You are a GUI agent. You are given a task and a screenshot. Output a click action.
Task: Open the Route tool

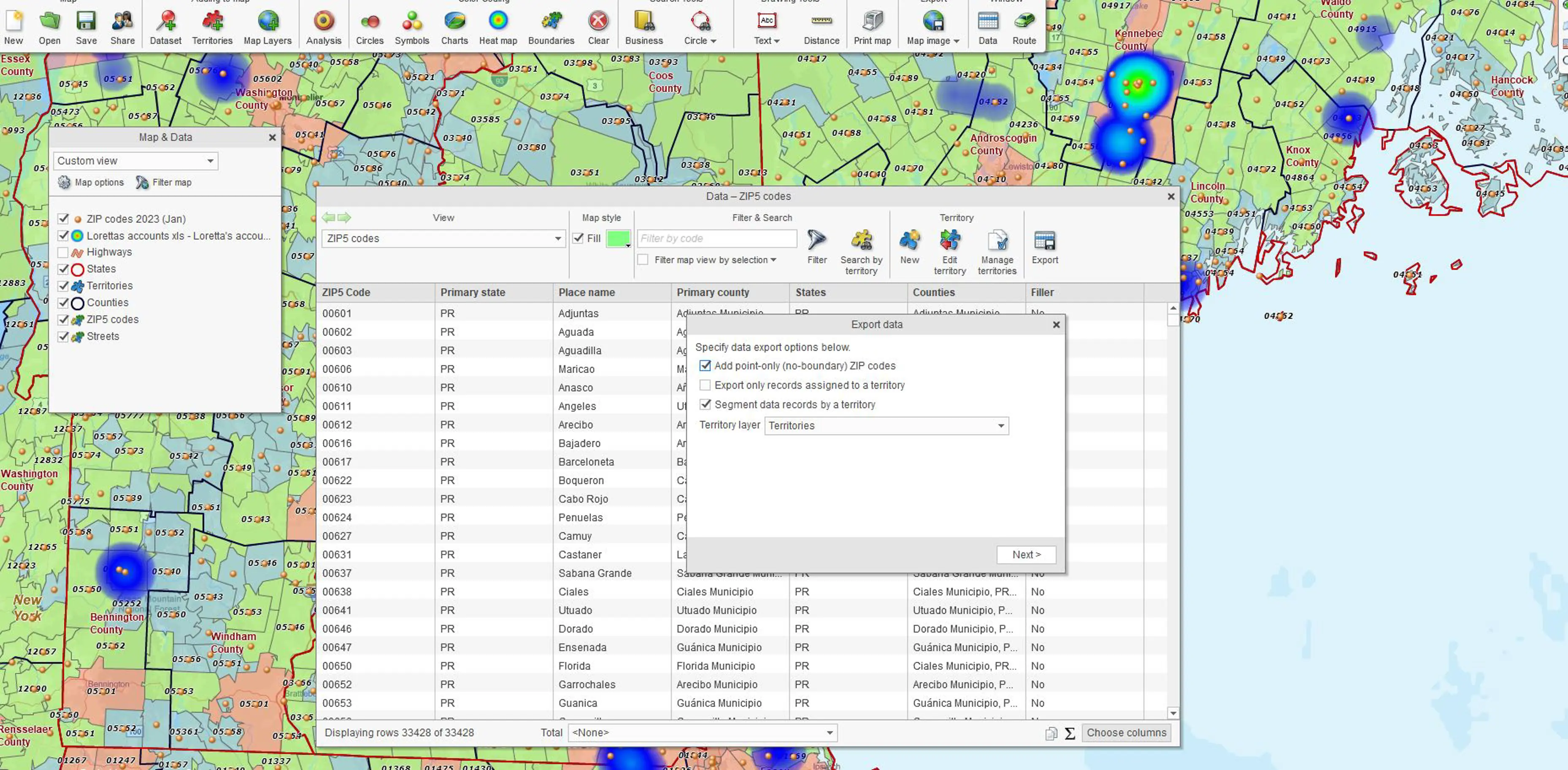click(x=1025, y=21)
